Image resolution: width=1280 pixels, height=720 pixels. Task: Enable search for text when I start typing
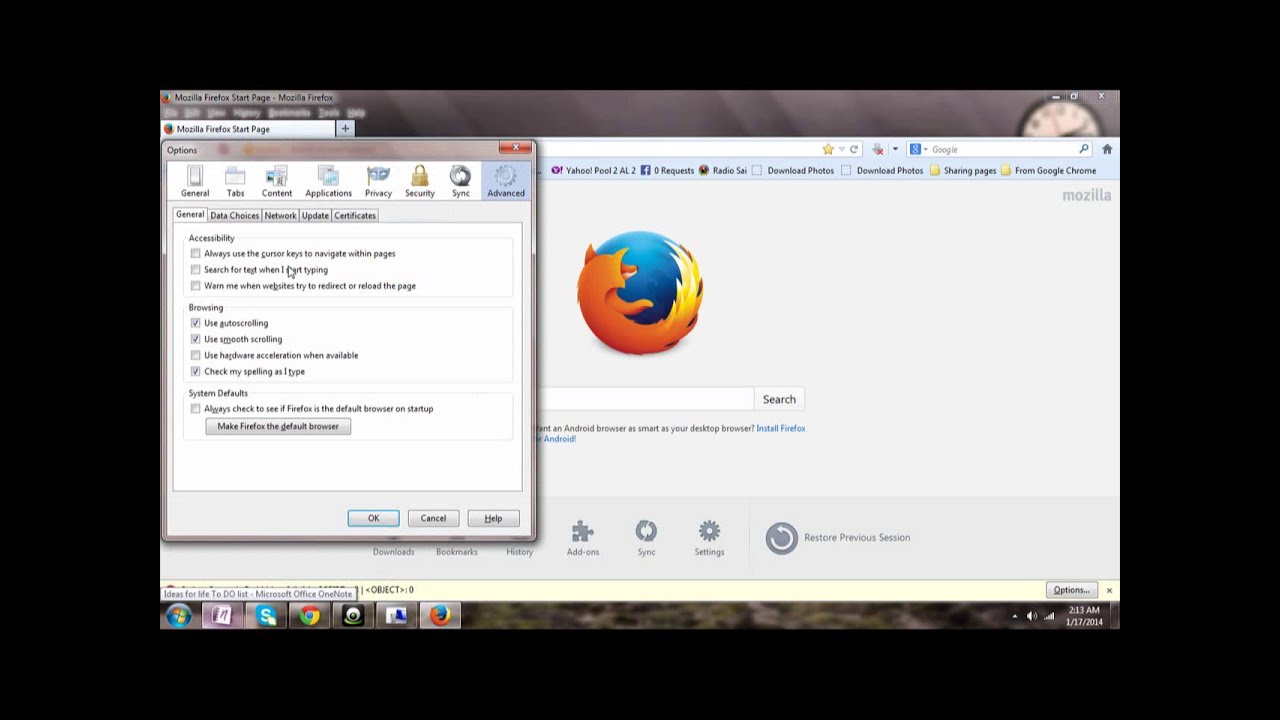click(195, 270)
